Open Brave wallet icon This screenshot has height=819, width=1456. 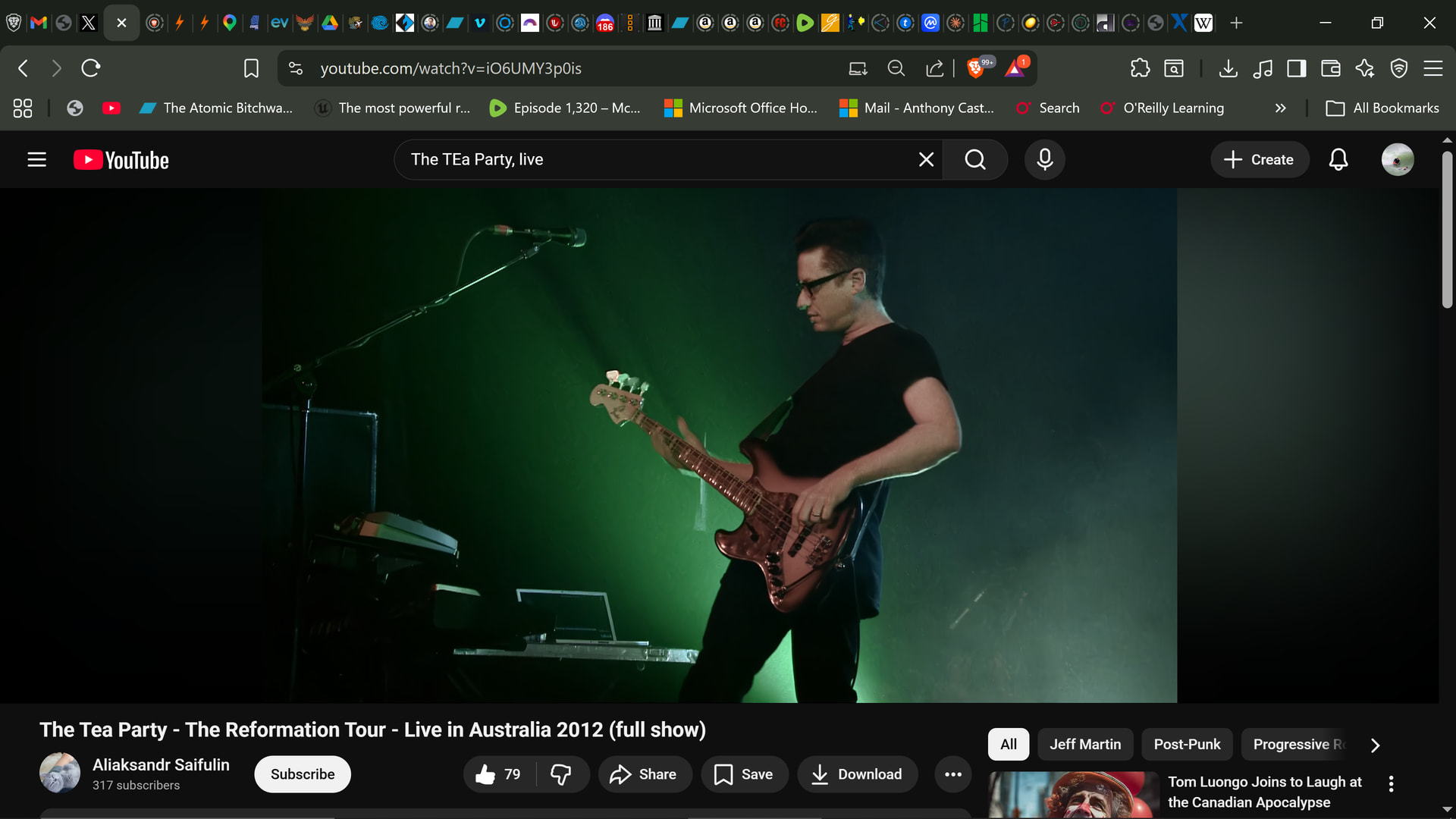1330,68
